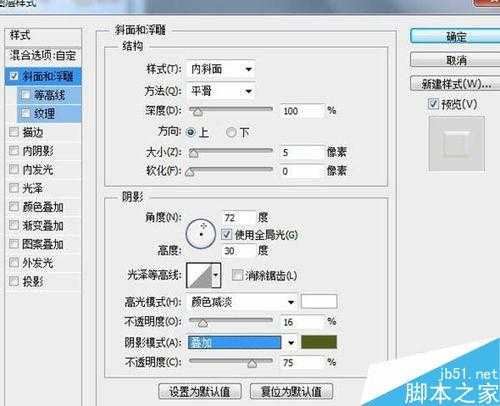This screenshot has width=500, height=406.
Task: Toggle 使用全局光(G) checkbox
Action: (x=227, y=234)
